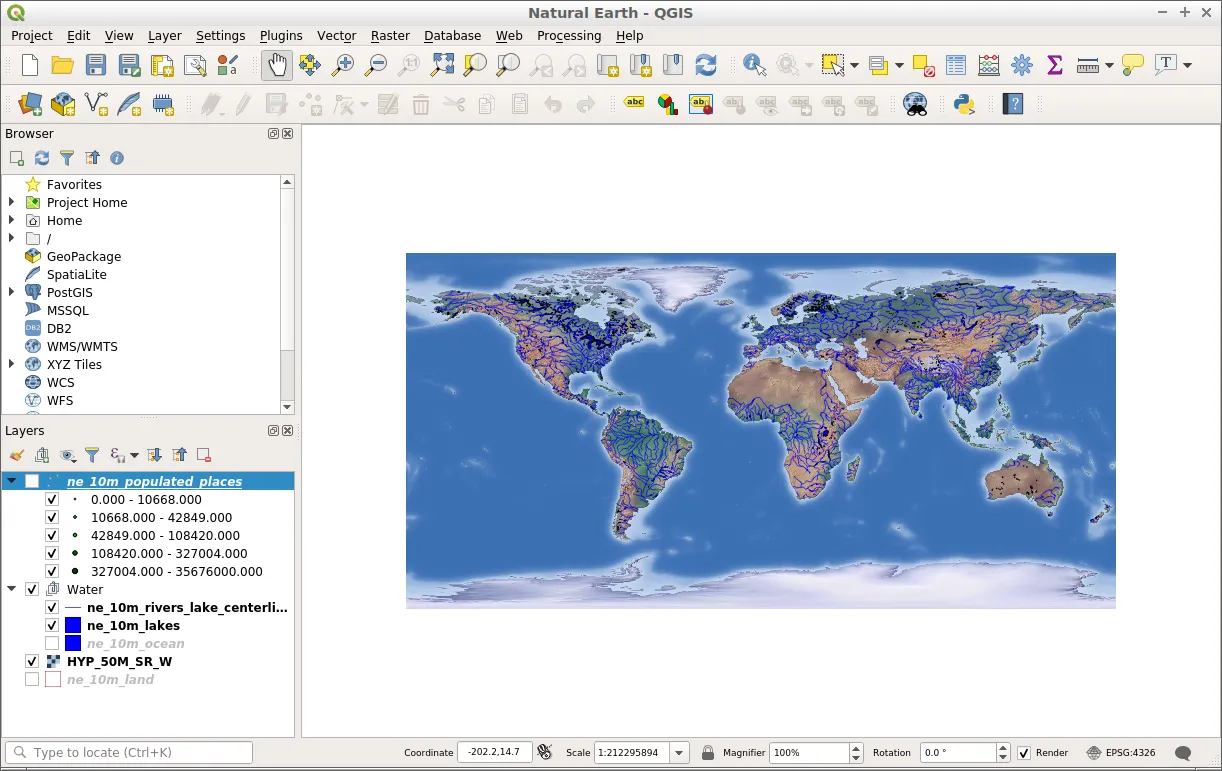Viewport: 1222px width, 771px height.
Task: Click the blue ne_10m_lakes color swatch
Action: tap(73, 626)
